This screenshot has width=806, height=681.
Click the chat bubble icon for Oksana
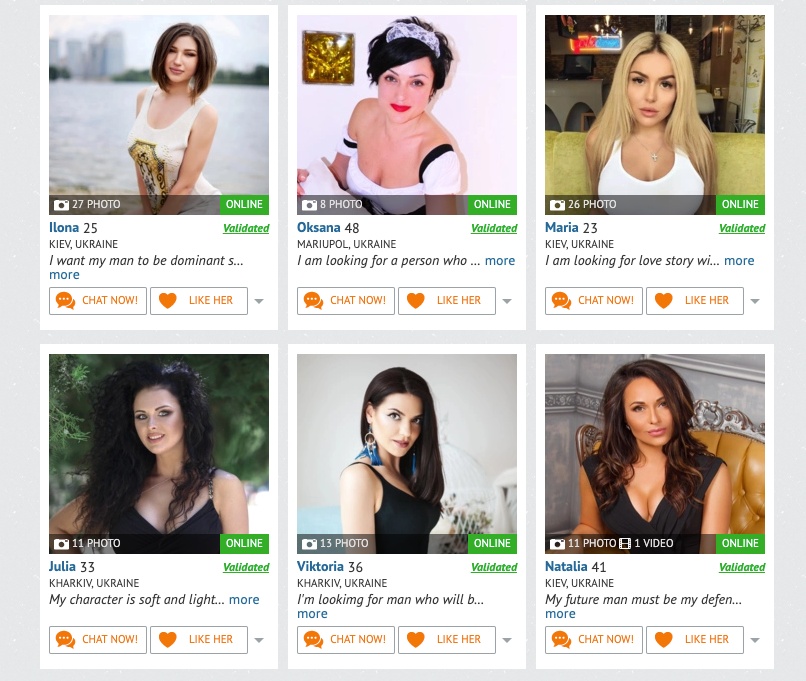[313, 301]
